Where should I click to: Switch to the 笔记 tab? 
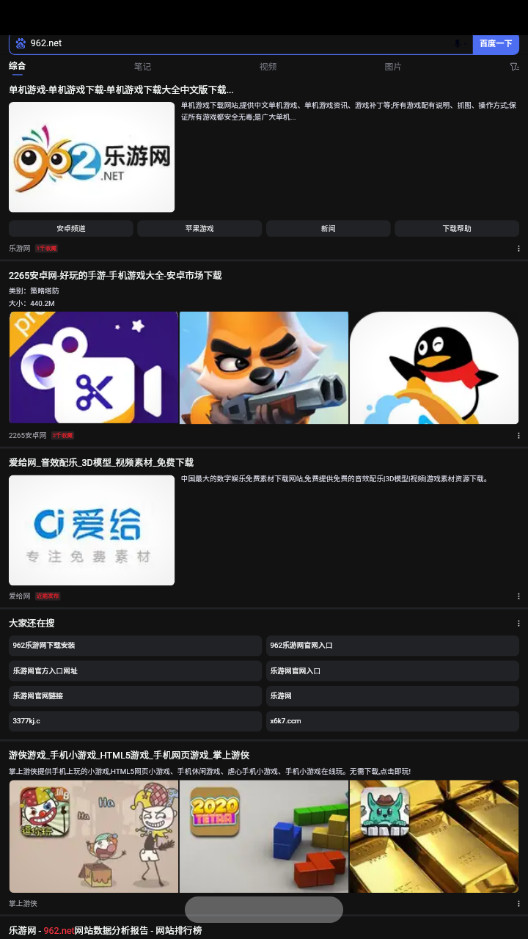(142, 67)
